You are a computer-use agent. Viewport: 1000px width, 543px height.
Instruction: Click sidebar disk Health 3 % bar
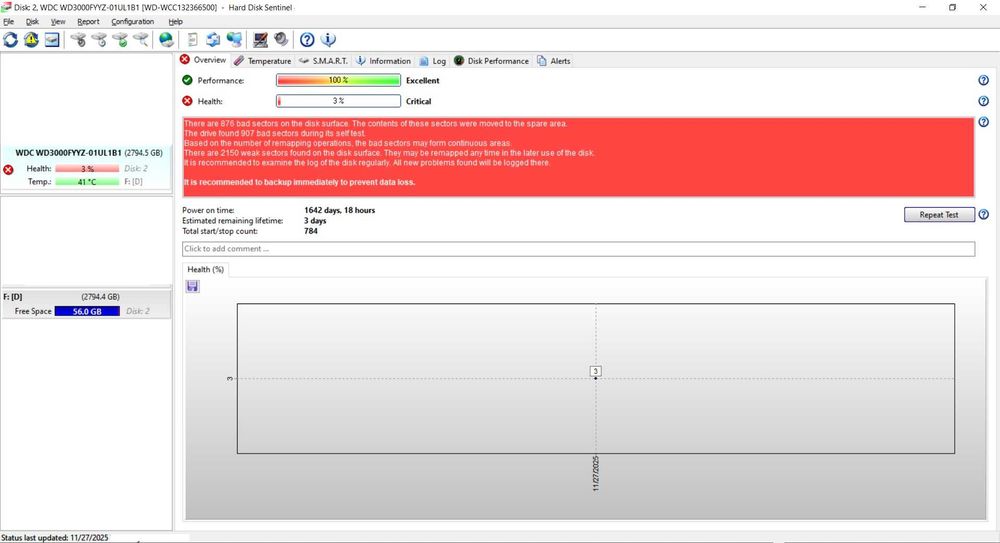tap(87, 168)
